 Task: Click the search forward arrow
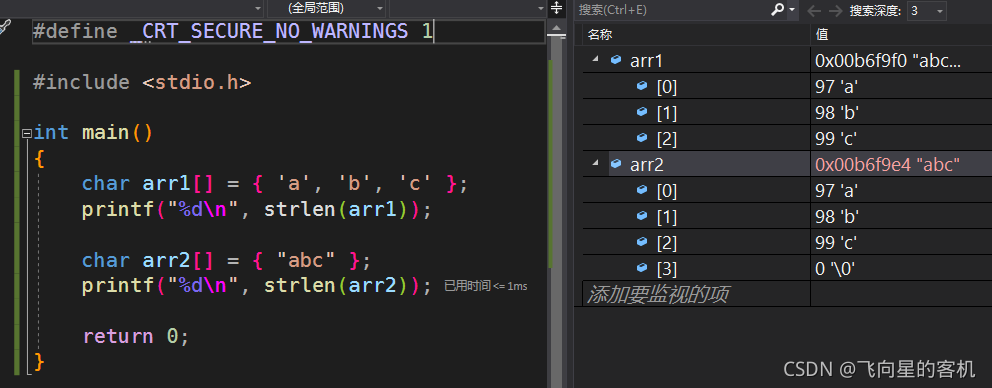click(x=835, y=10)
